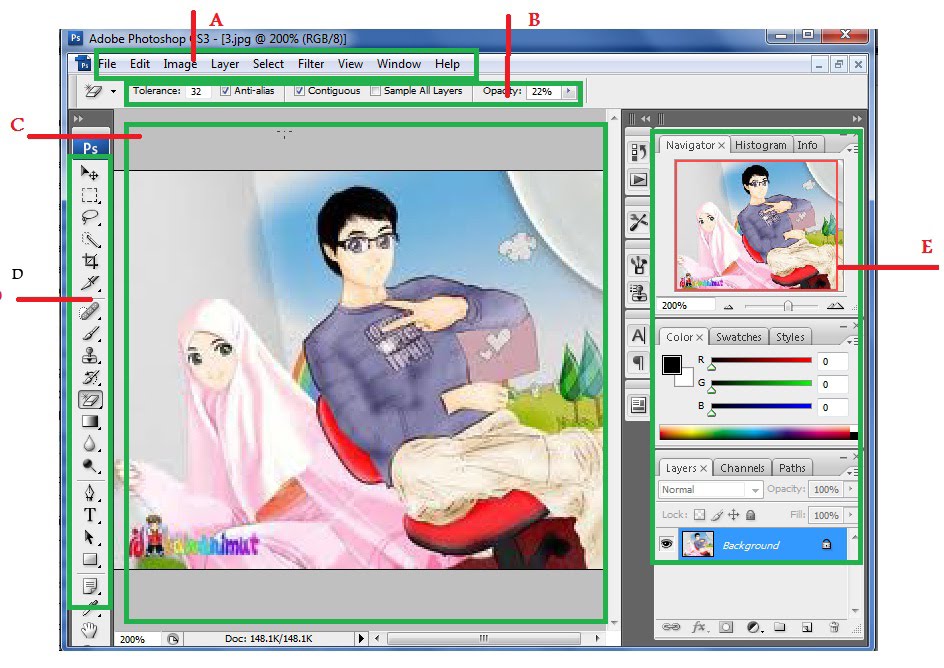944x668 pixels.
Task: Click the delete layer trash icon
Action: click(833, 628)
